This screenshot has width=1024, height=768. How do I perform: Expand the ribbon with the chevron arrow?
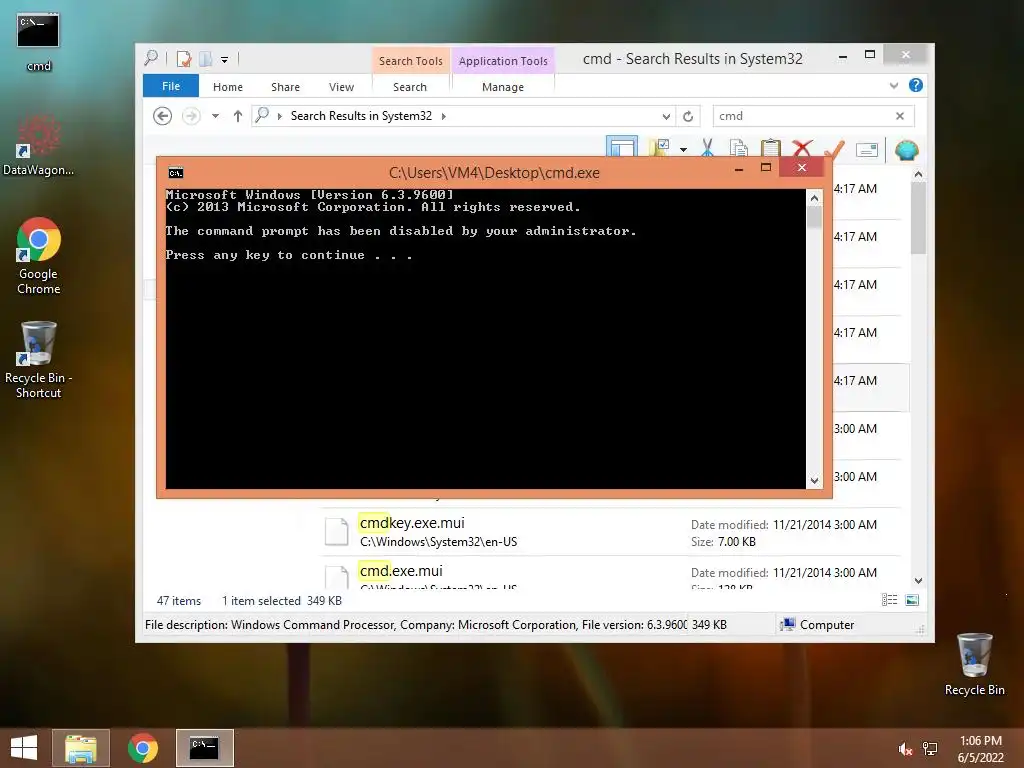click(x=893, y=86)
